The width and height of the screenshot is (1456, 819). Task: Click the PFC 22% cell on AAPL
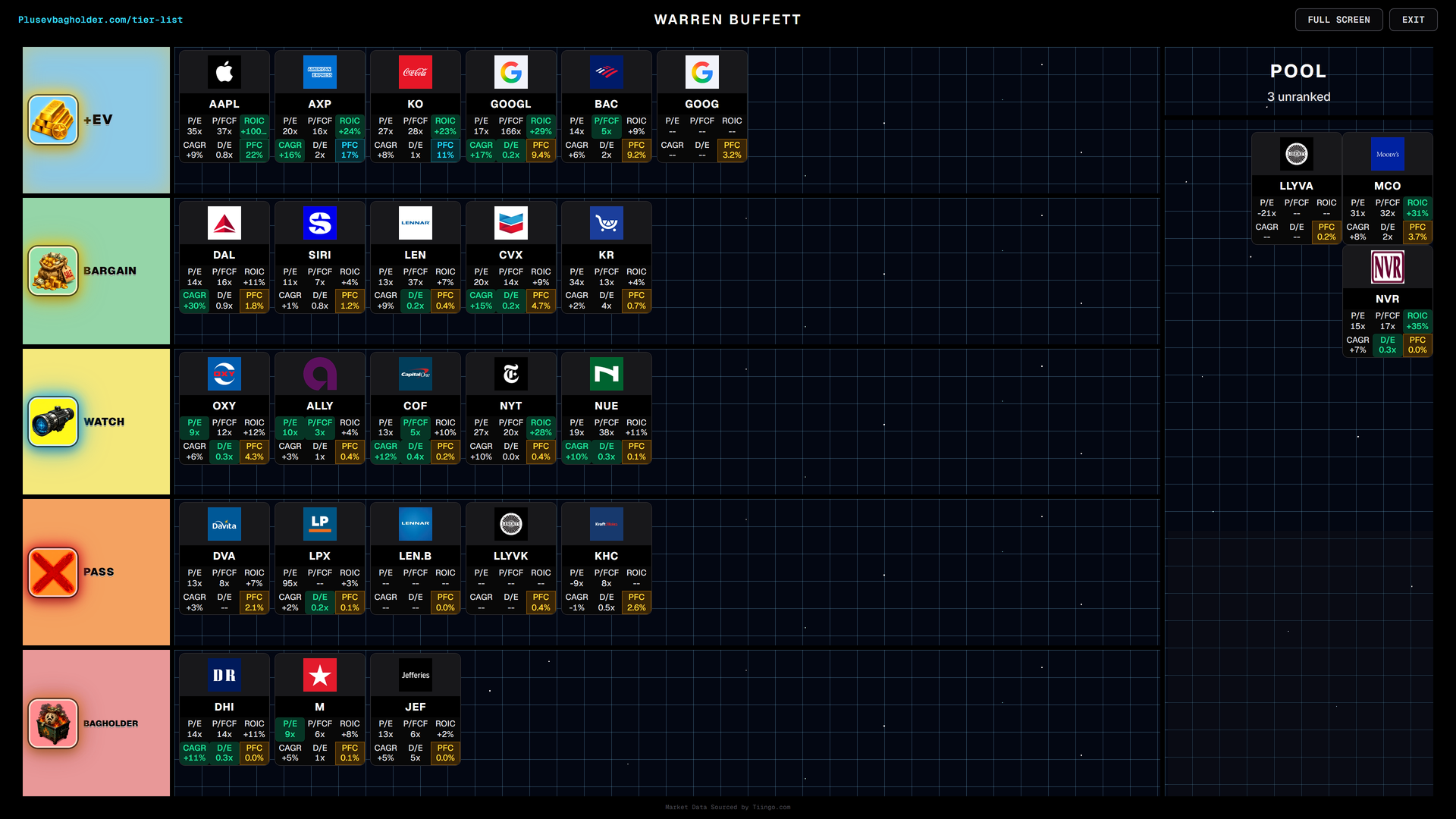coord(254,150)
